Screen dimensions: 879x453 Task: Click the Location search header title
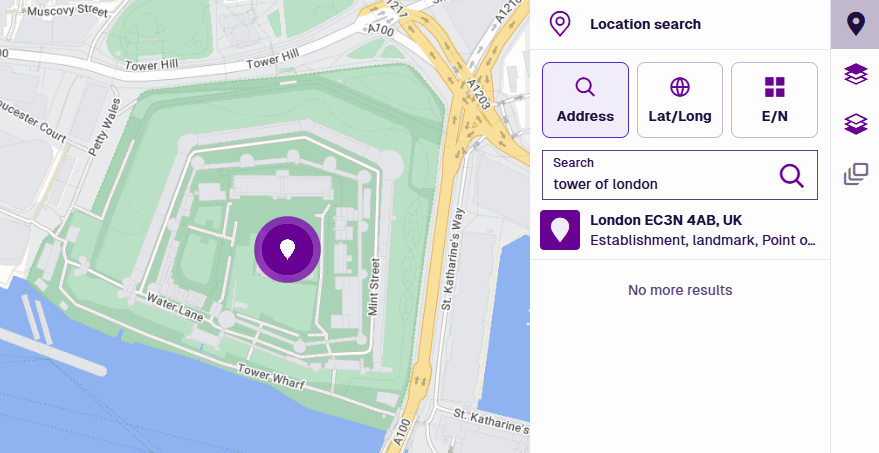point(645,24)
